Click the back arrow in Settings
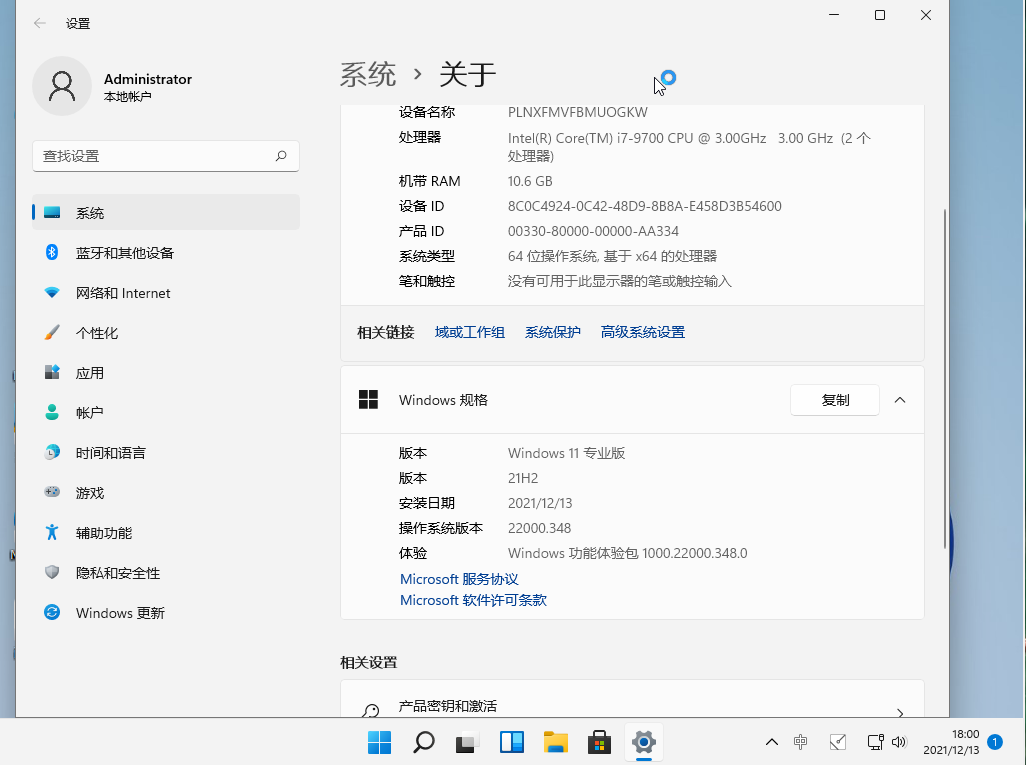This screenshot has height=765, width=1026. click(40, 23)
